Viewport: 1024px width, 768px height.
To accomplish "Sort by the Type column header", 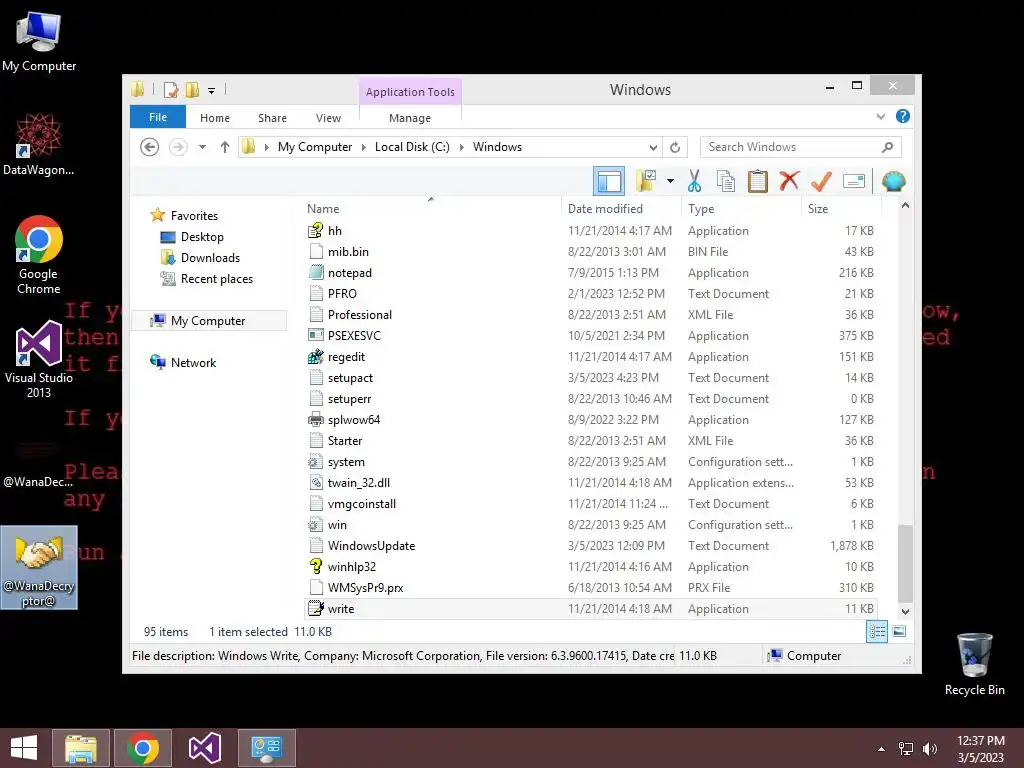I will [741, 208].
